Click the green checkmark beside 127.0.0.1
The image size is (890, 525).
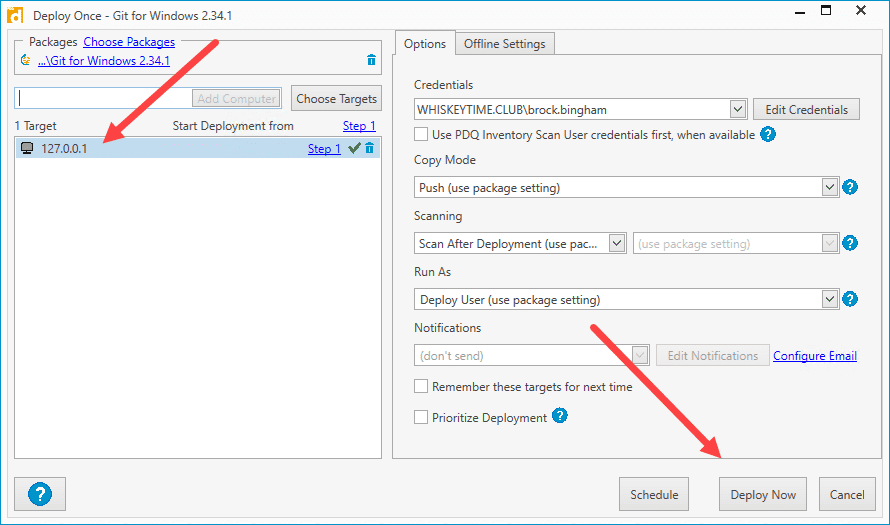pos(355,148)
